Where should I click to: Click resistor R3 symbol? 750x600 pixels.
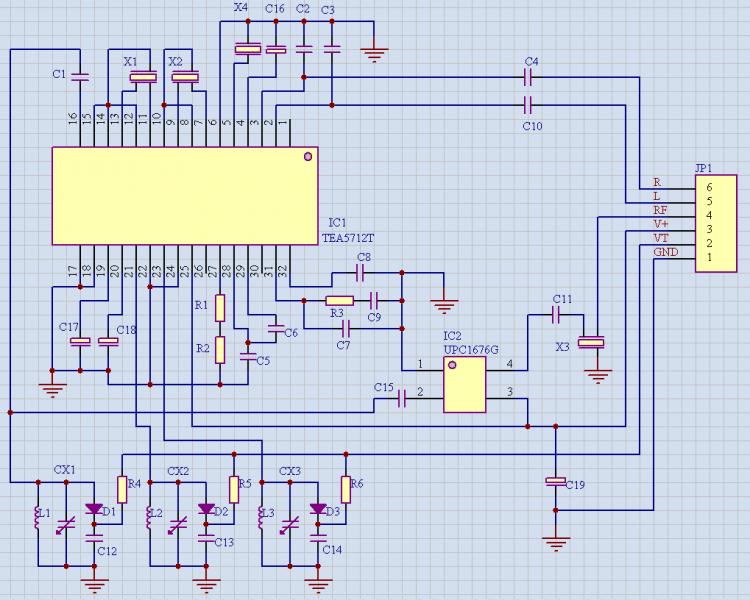pyautogui.click(x=339, y=300)
